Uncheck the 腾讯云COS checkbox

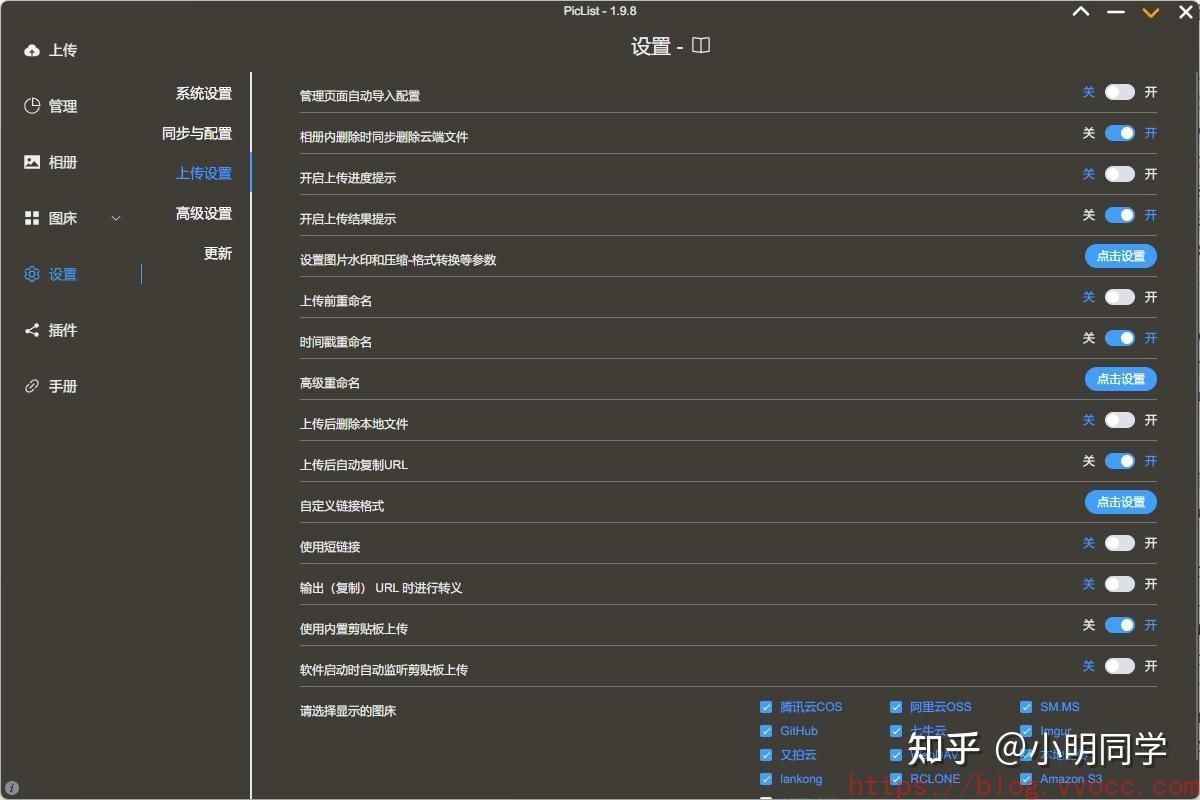[766, 707]
